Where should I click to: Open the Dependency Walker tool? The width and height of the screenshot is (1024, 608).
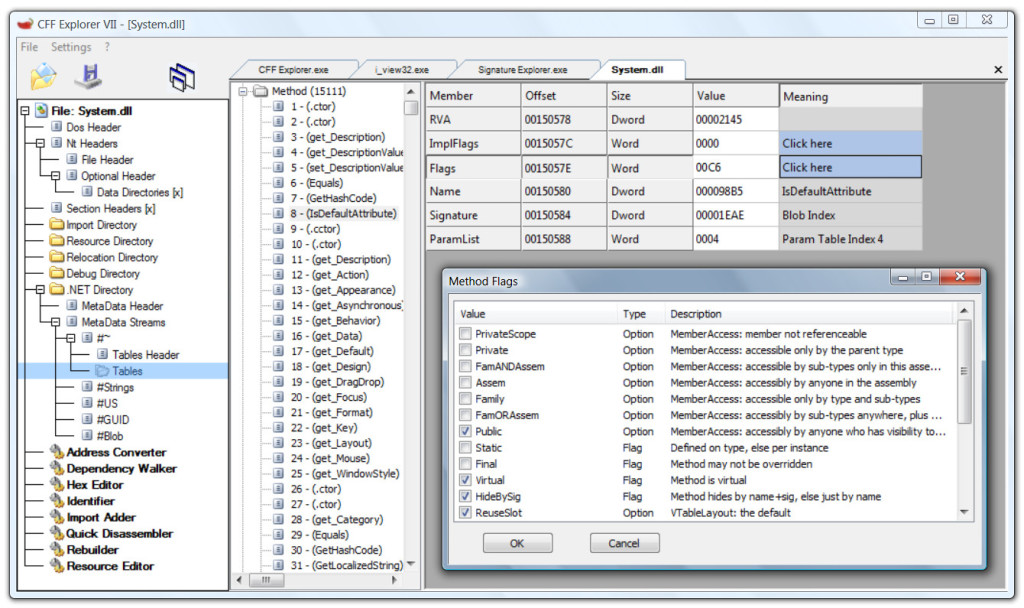coord(121,468)
